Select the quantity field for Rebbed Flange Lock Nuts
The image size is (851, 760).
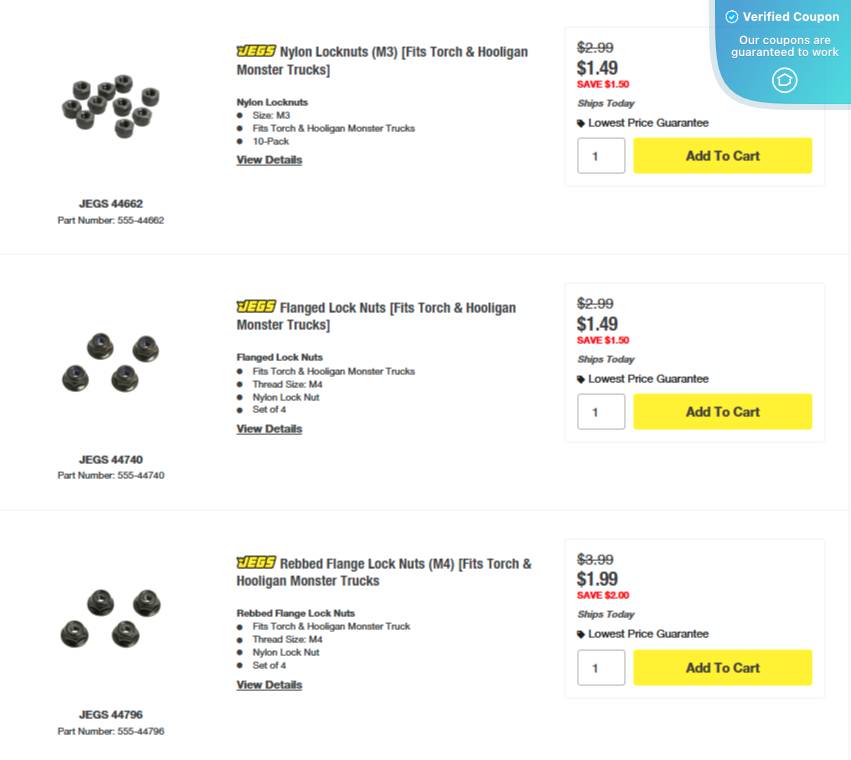[x=600, y=667]
